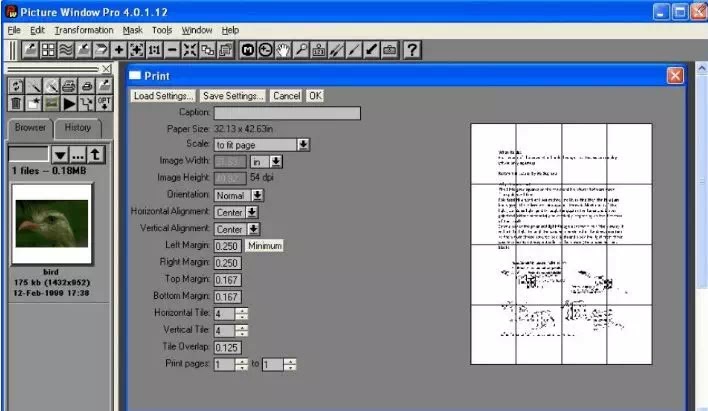Click the Save Settings button
The width and height of the screenshot is (708, 411).
233,96
